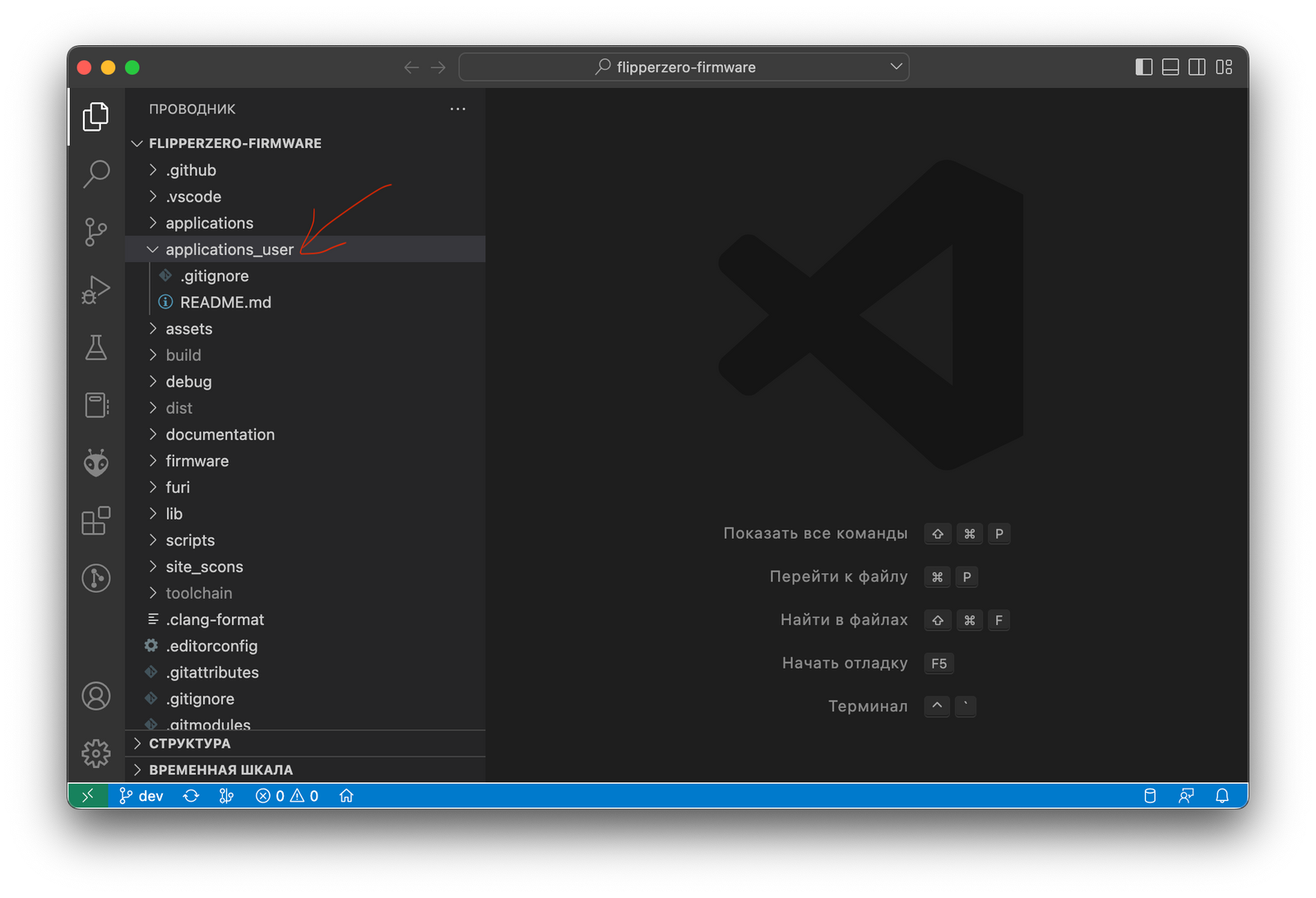Viewport: 1316px width, 898px height.
Task: Expand the site_scons folder
Action: coord(305,567)
